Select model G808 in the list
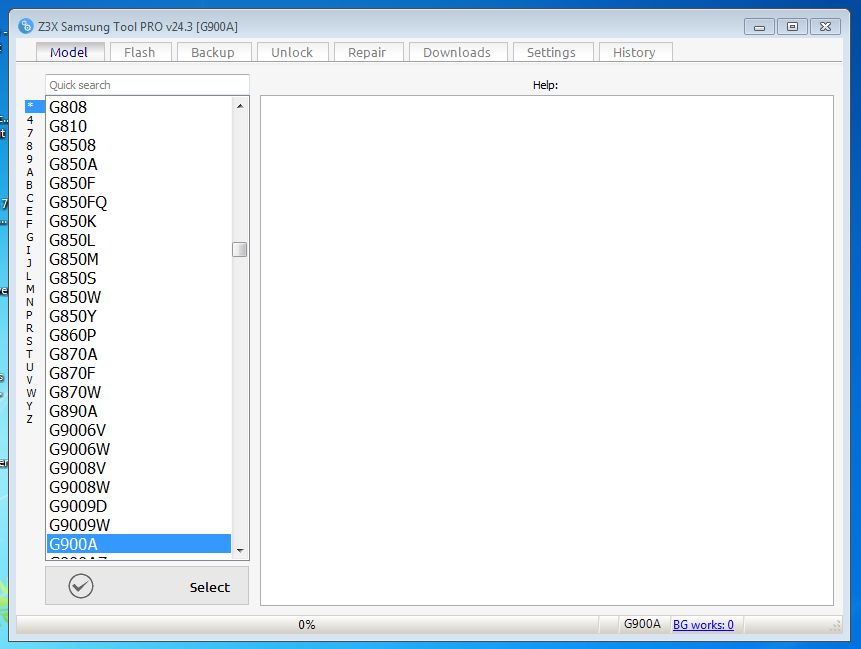Viewport: 861px width, 649px height. pos(138,107)
